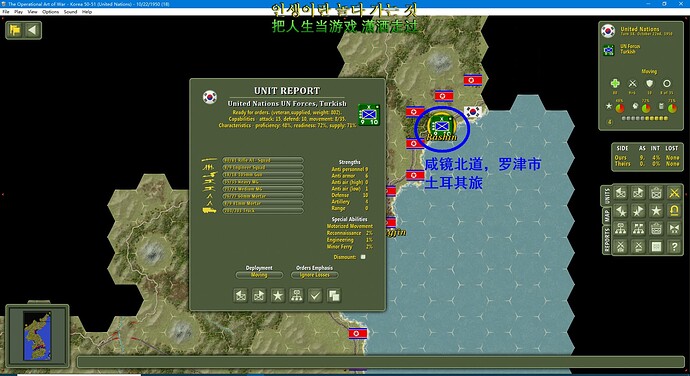Screen dimensions: 690x376
Task: Toggle the Dismount checkbox
Action: click(x=363, y=257)
